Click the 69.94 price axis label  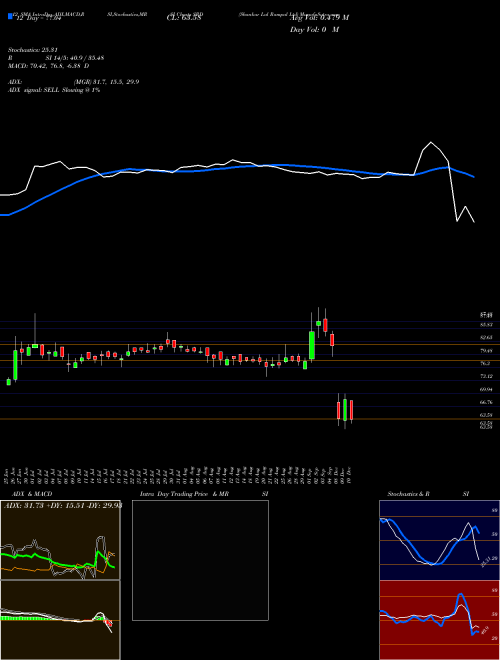tap(487, 389)
